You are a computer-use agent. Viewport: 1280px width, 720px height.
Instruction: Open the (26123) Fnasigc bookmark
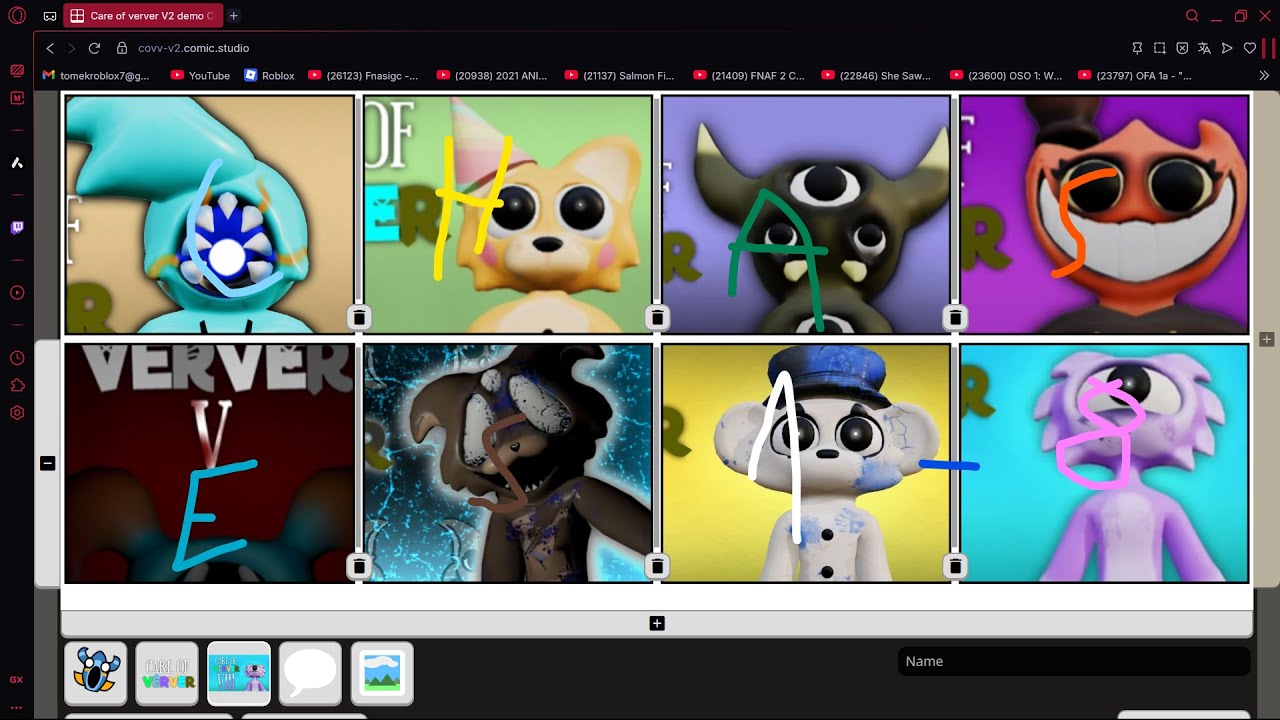click(363, 75)
